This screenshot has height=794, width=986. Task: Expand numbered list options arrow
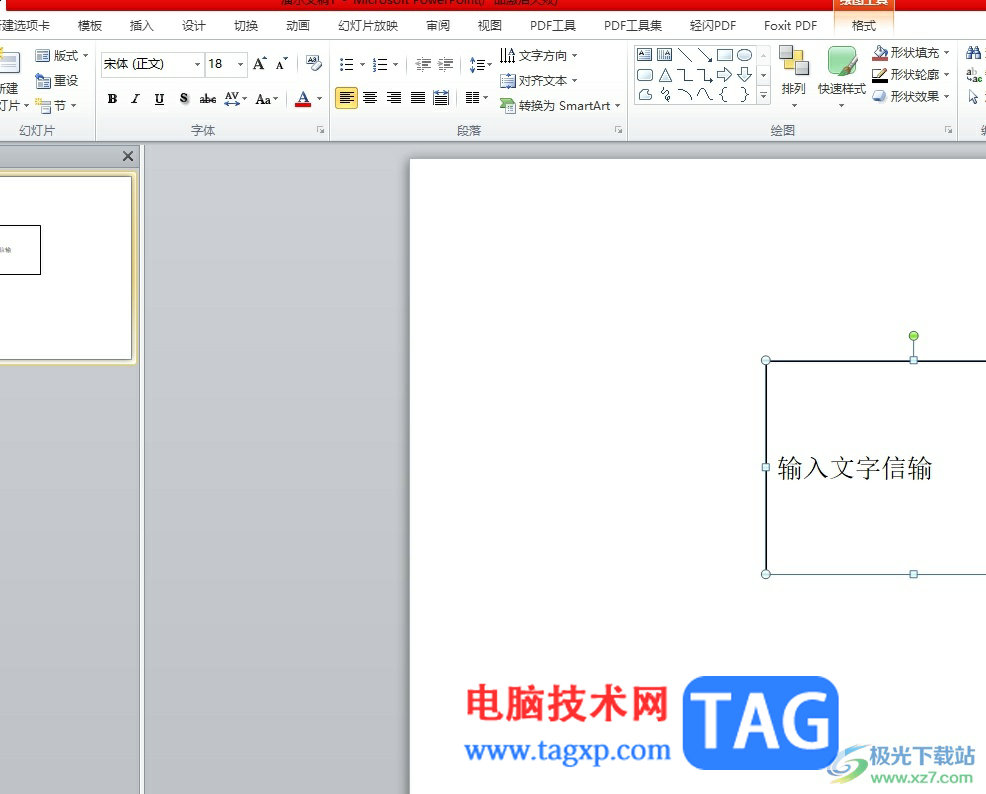[396, 64]
